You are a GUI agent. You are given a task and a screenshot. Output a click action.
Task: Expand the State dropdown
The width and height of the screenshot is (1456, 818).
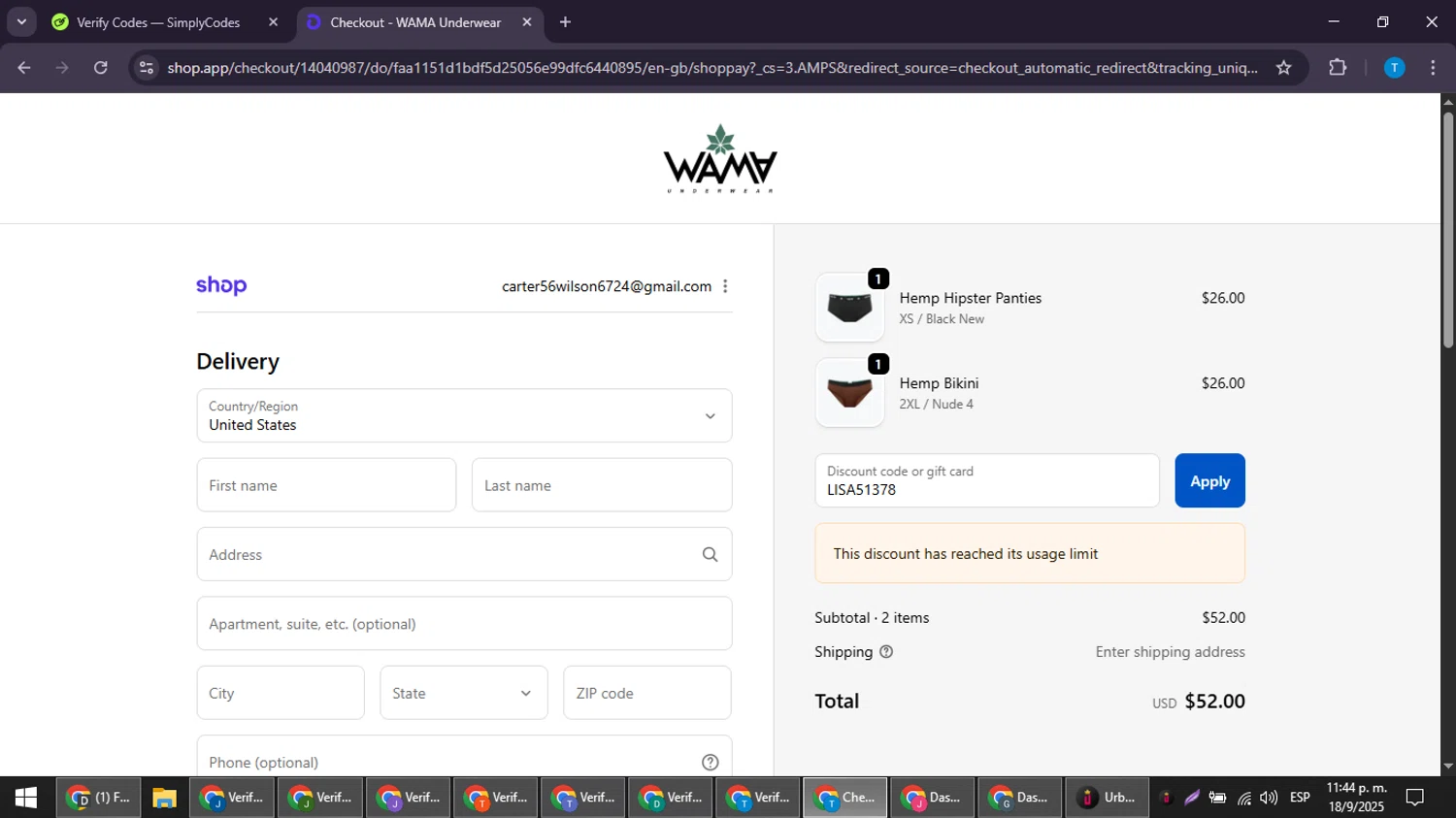tap(464, 693)
